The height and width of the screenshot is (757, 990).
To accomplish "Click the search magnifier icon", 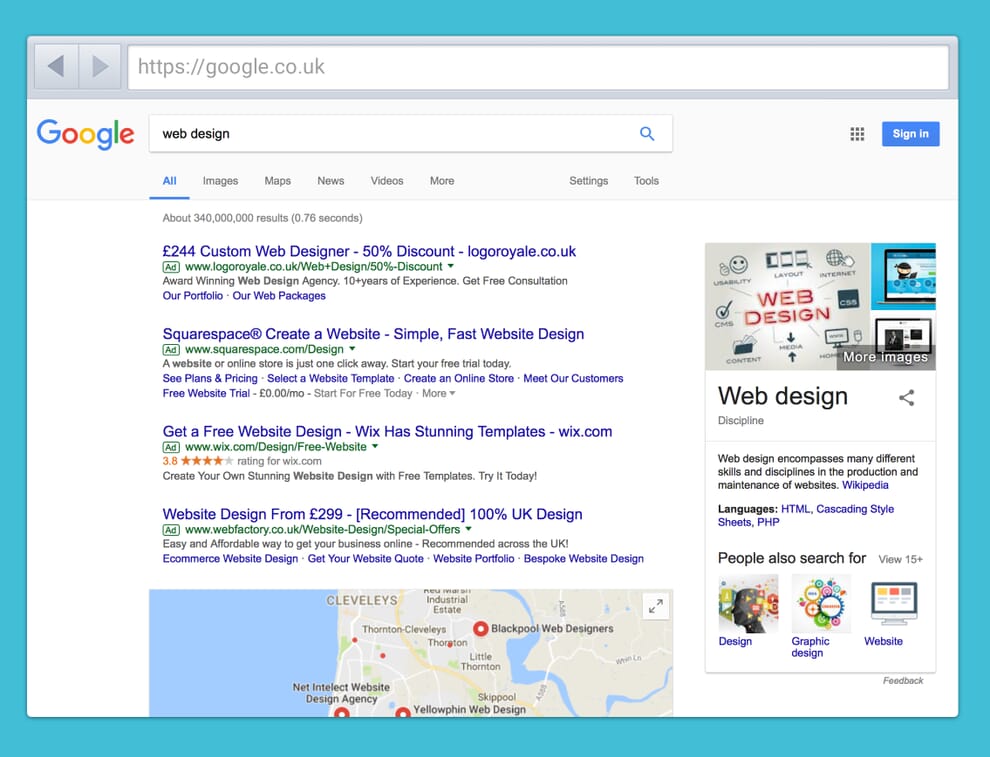I will tap(646, 133).
